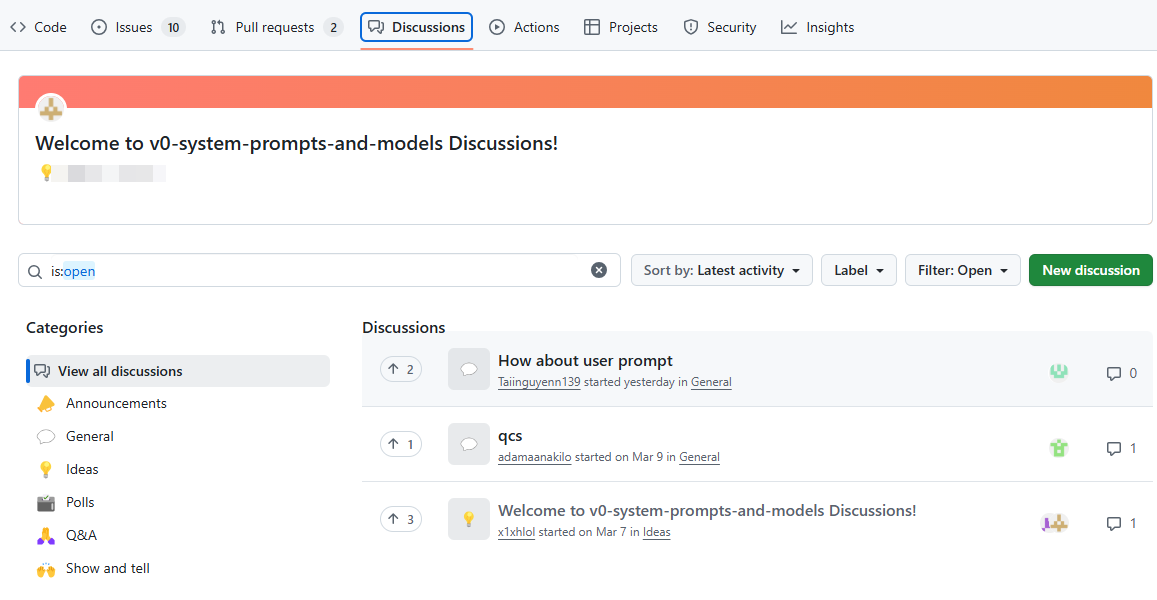
Task: Click inside the discussions search field
Action: point(300,270)
